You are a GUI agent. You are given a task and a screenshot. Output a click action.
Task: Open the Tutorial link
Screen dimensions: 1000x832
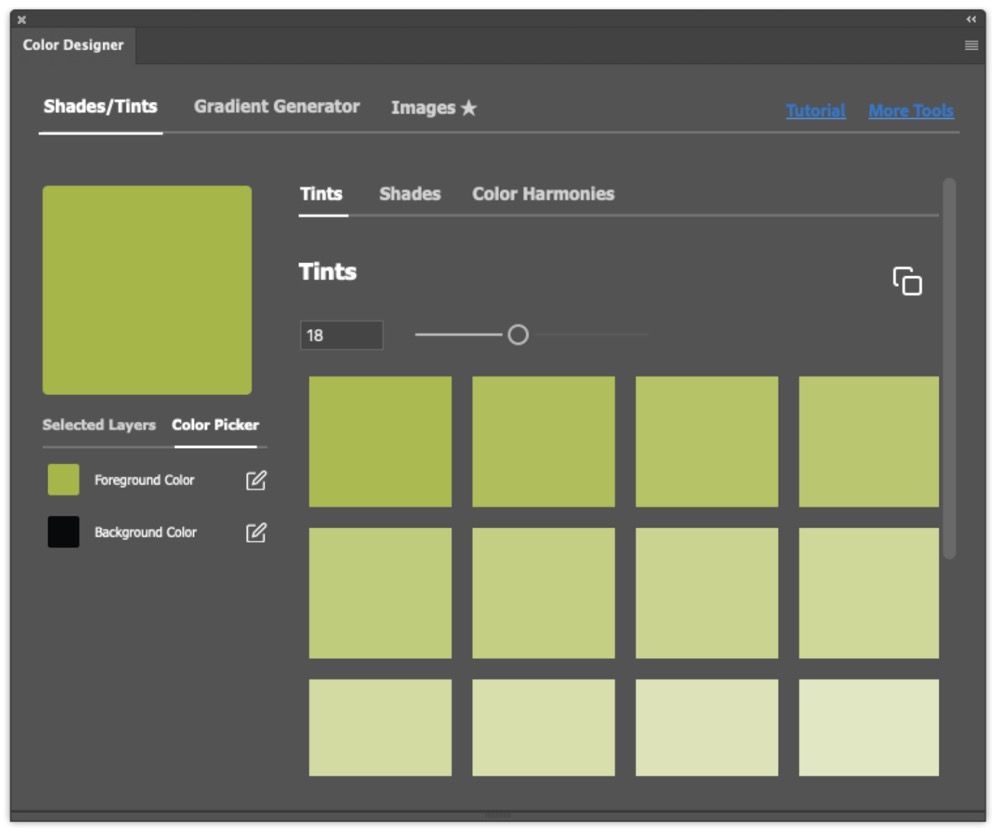(815, 111)
